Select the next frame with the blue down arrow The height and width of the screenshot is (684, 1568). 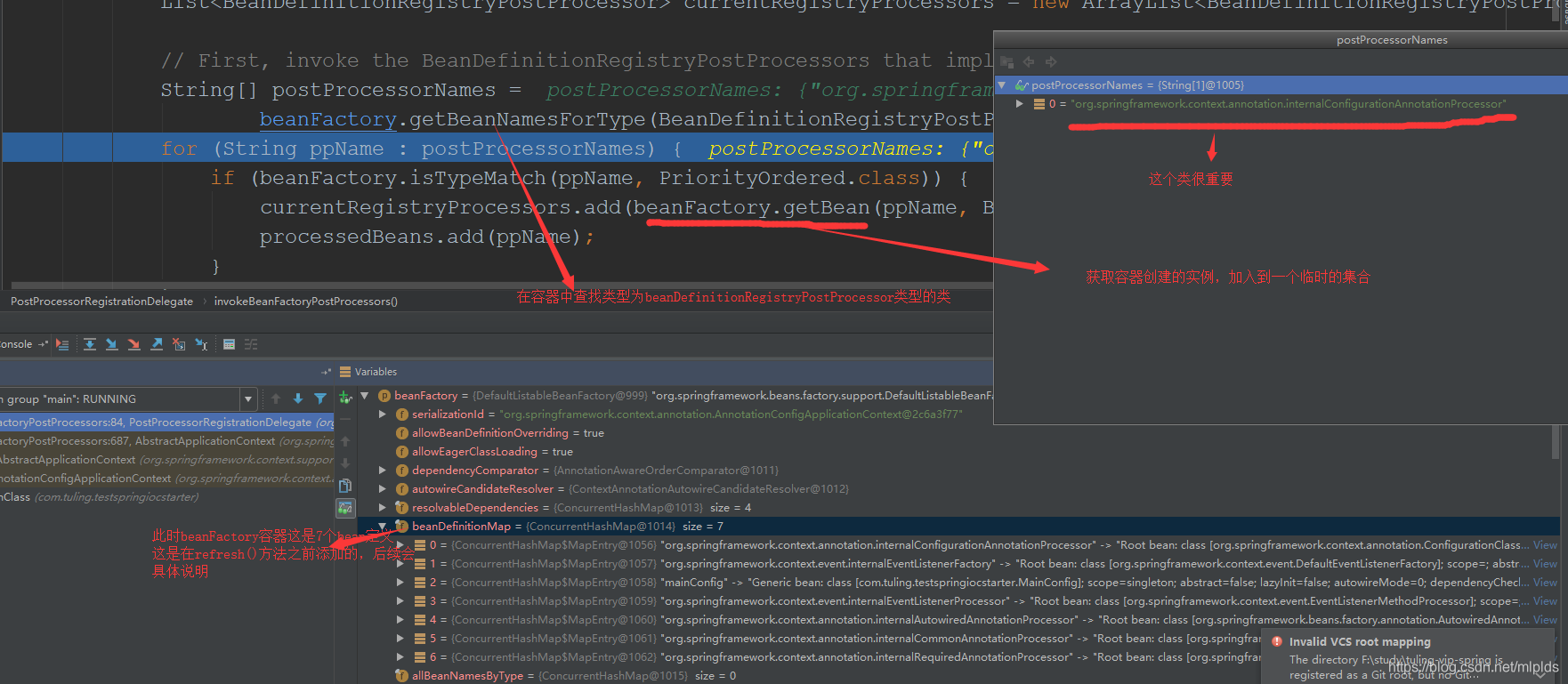click(298, 398)
